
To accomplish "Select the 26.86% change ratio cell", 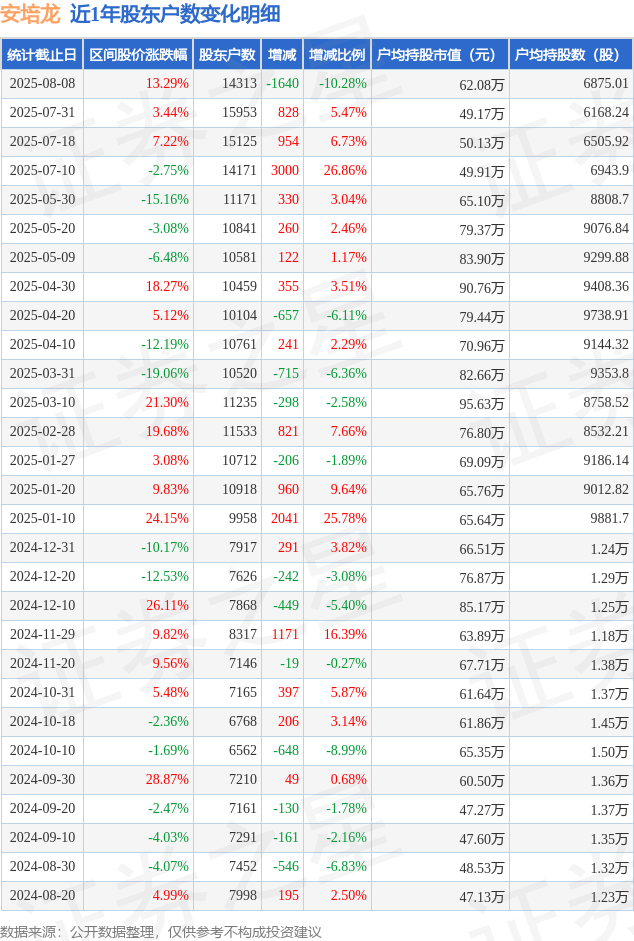I will point(345,170).
